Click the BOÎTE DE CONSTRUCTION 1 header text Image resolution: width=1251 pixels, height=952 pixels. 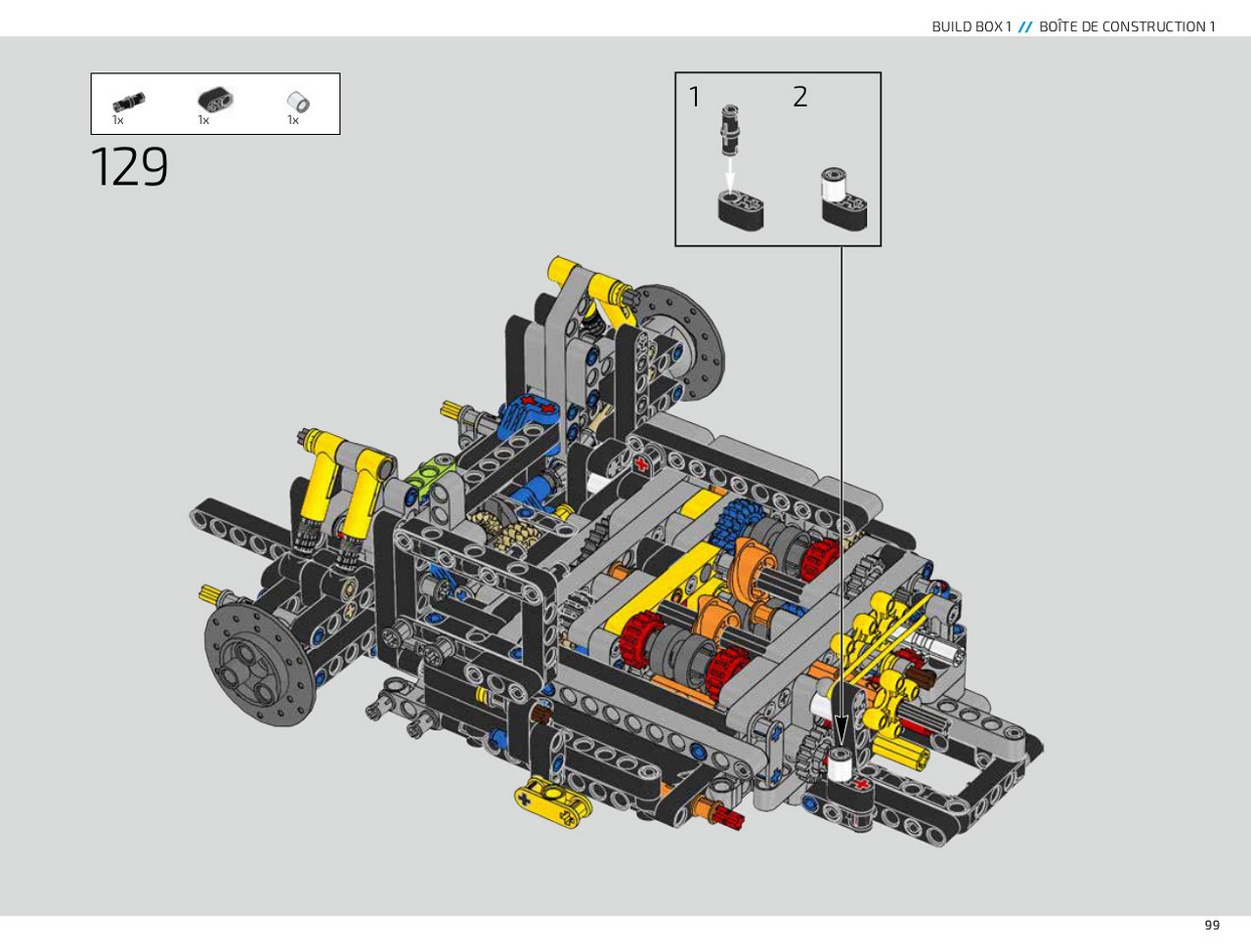click(x=1127, y=26)
